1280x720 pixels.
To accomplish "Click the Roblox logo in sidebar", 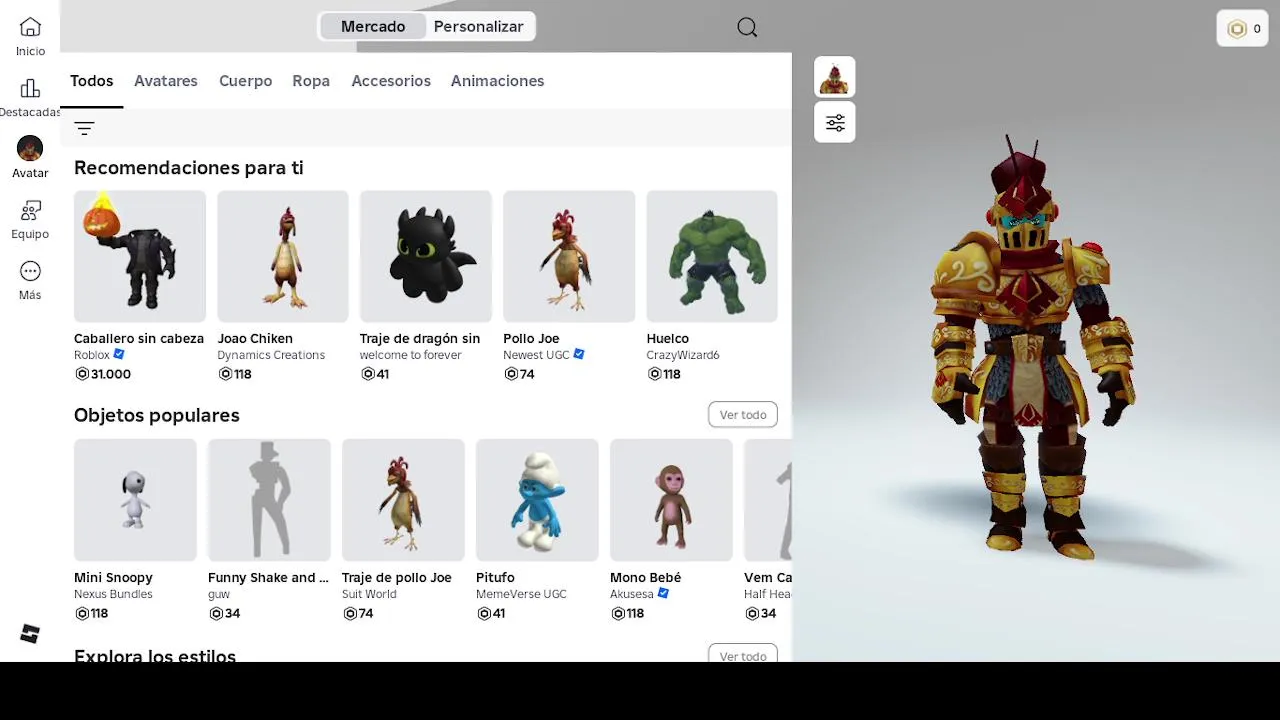I will 30,634.
